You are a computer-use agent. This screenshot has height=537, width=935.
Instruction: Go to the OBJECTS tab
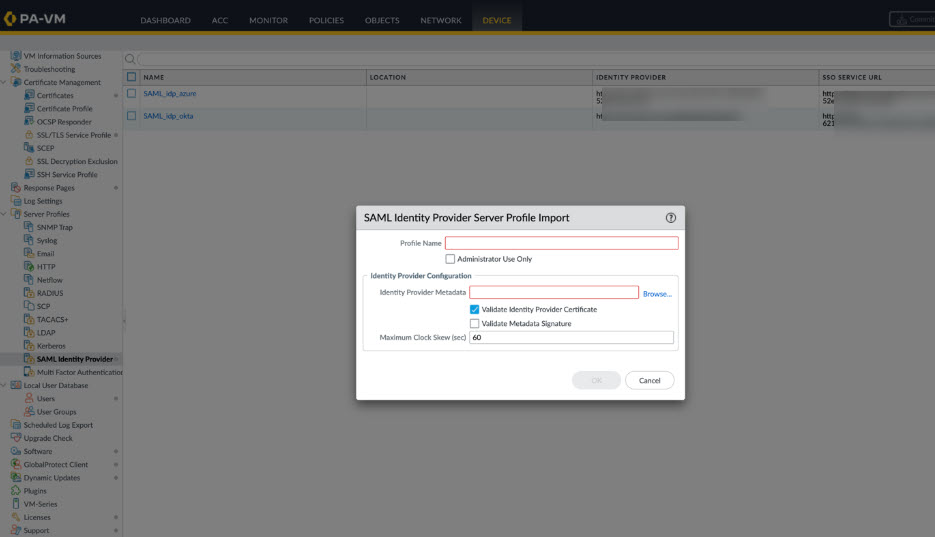382,20
